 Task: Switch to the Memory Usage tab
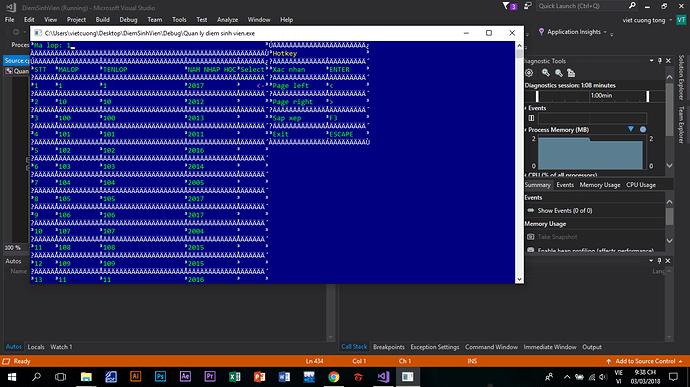[x=599, y=185]
